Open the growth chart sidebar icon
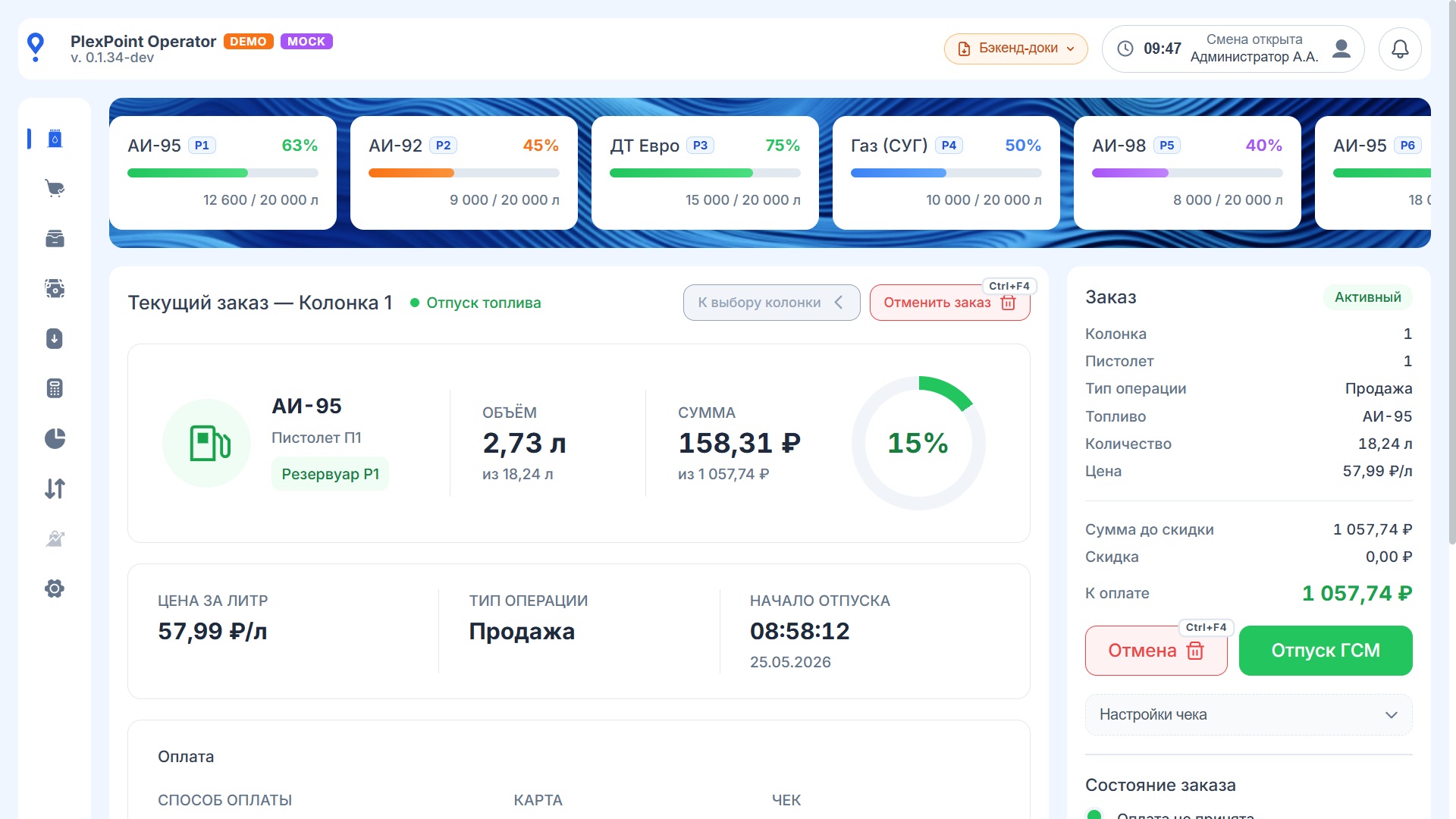The height and width of the screenshot is (819, 1456). (55, 539)
